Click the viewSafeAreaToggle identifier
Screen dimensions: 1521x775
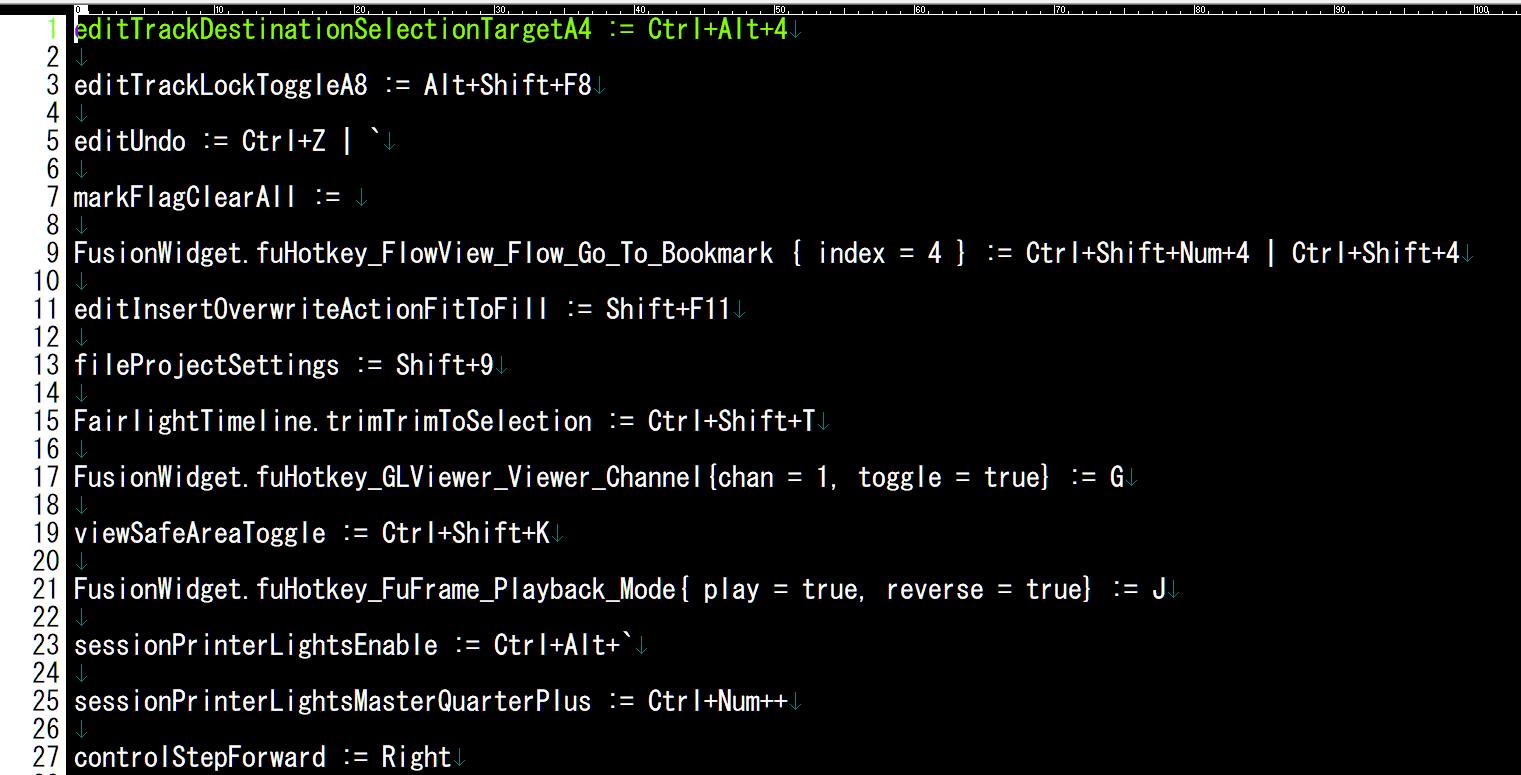click(x=200, y=533)
